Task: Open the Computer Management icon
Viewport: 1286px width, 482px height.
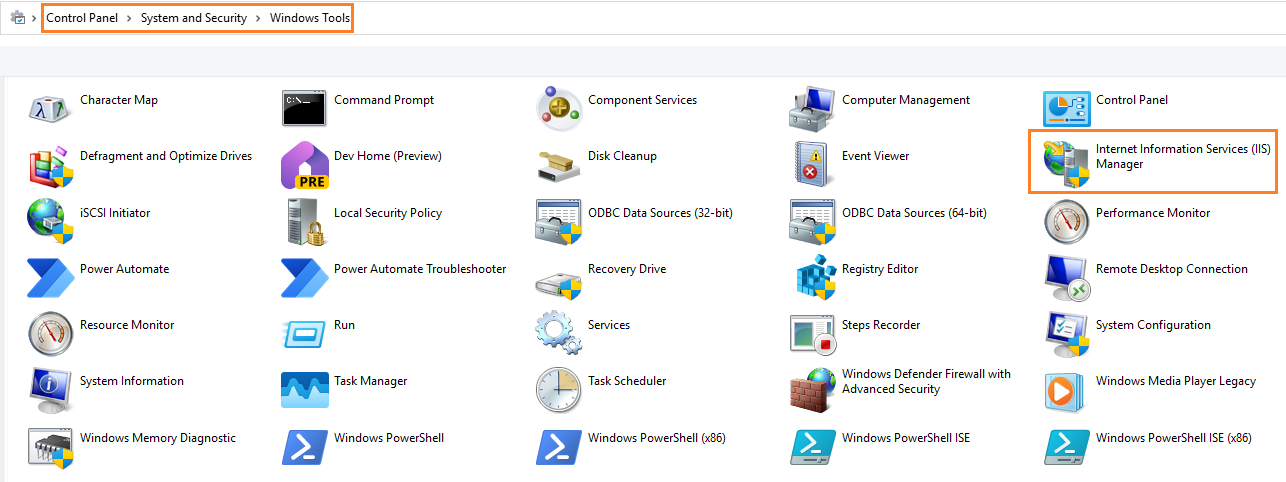Action: (x=813, y=107)
